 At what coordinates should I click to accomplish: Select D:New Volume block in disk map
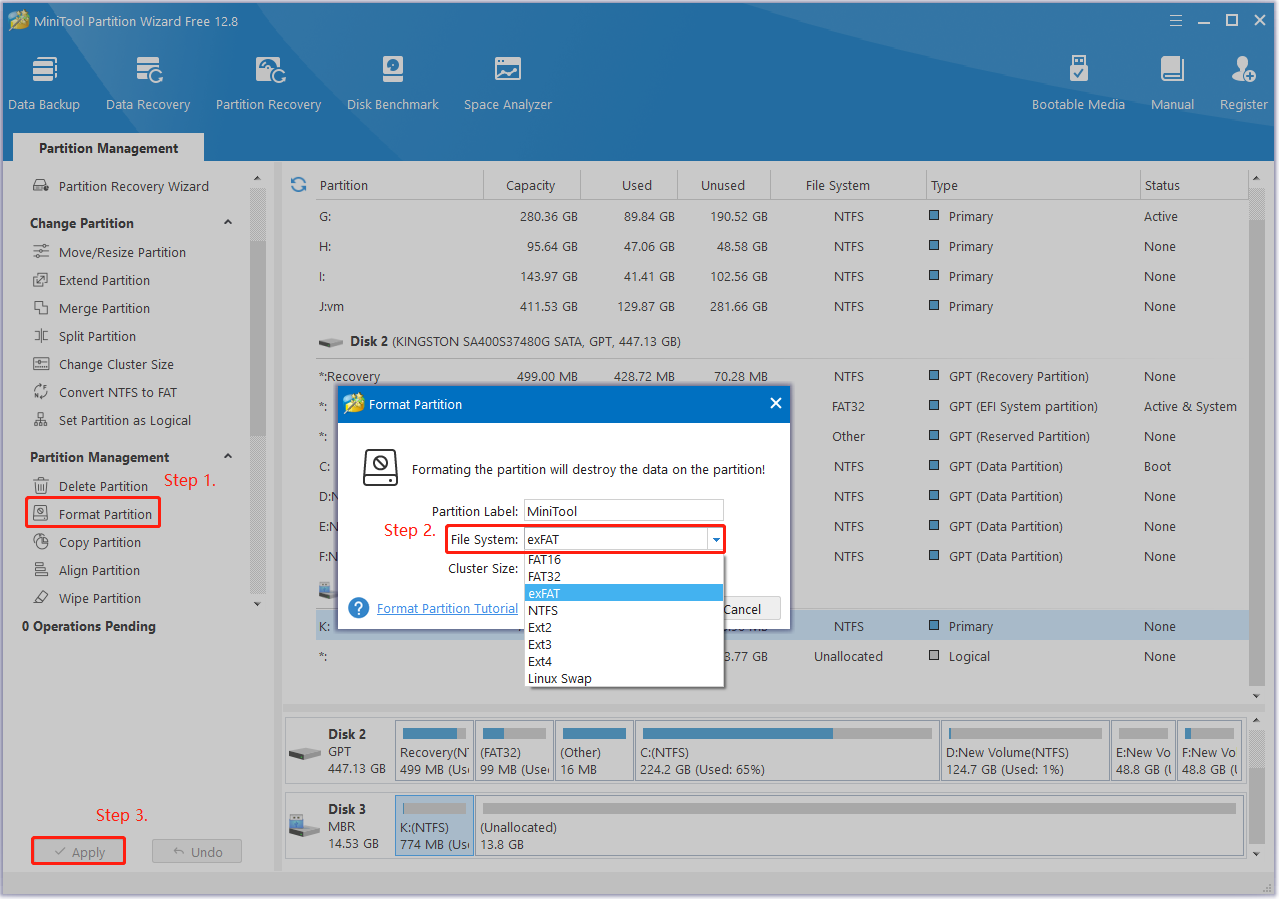tap(1025, 751)
